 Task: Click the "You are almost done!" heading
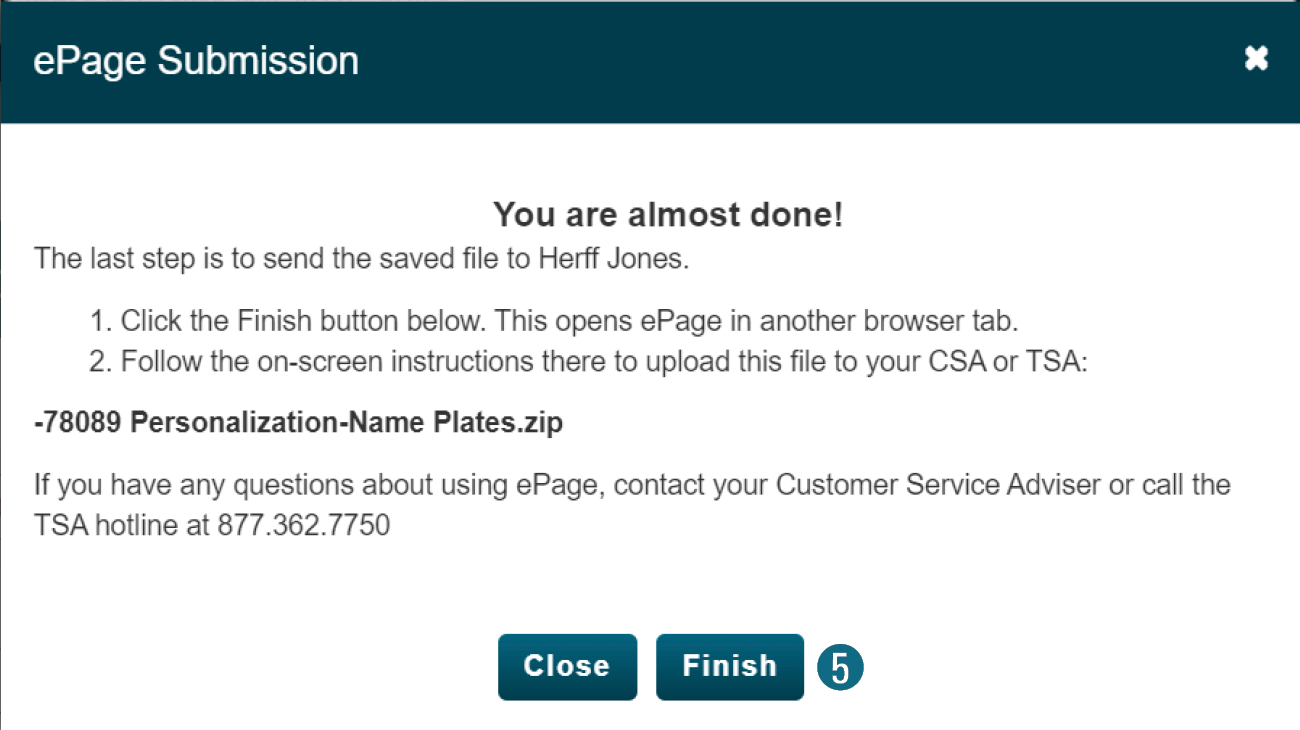coord(668,215)
